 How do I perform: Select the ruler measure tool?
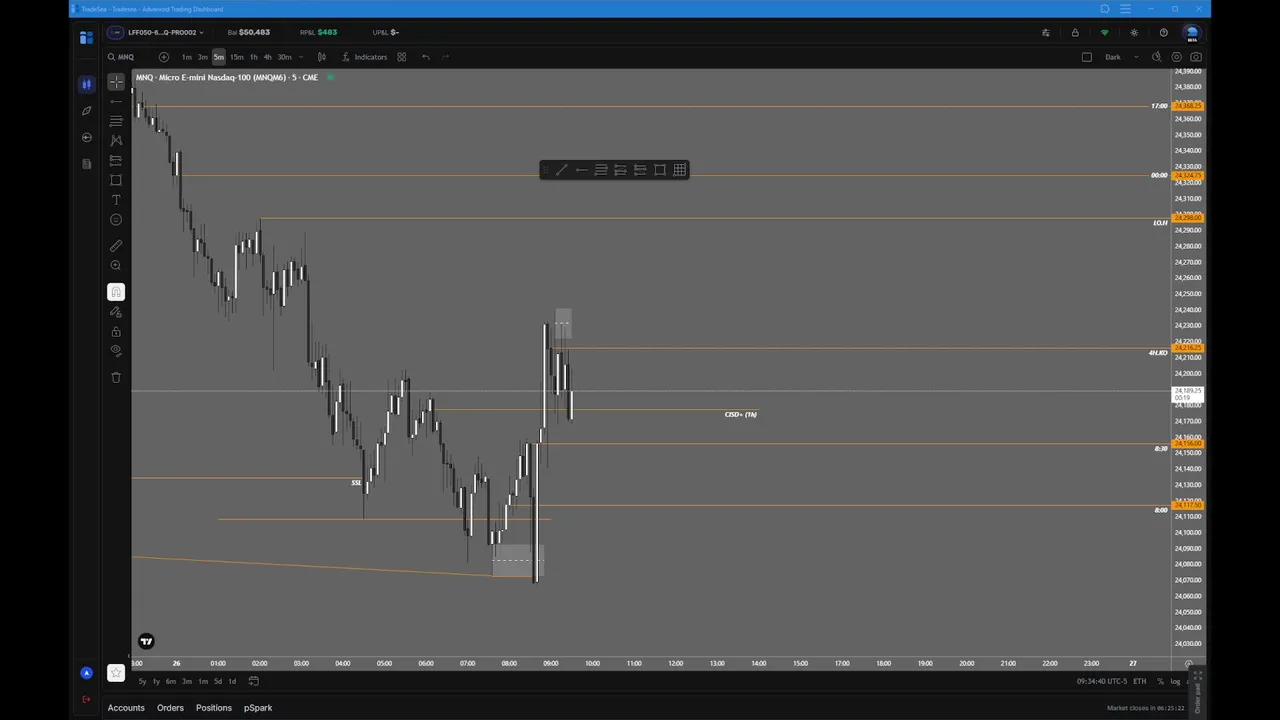(116, 245)
